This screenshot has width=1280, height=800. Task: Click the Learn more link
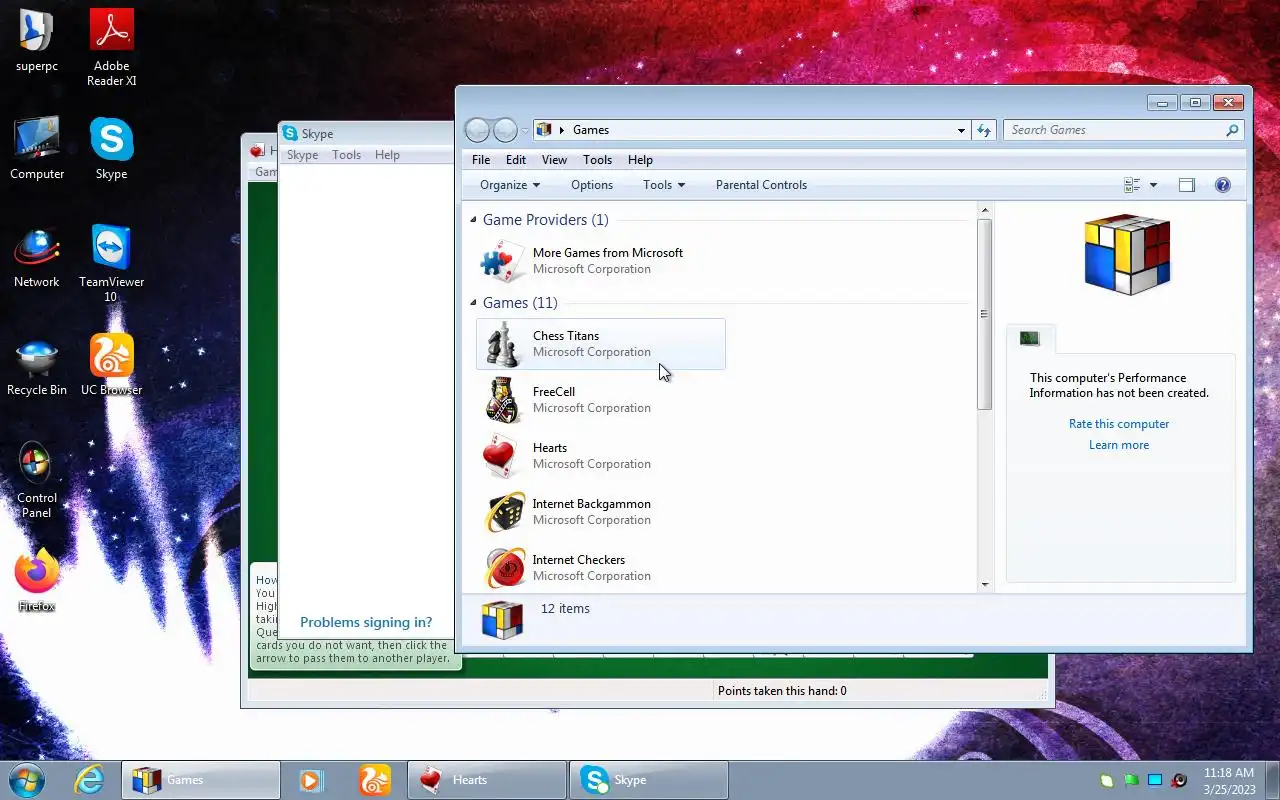pos(1119,445)
